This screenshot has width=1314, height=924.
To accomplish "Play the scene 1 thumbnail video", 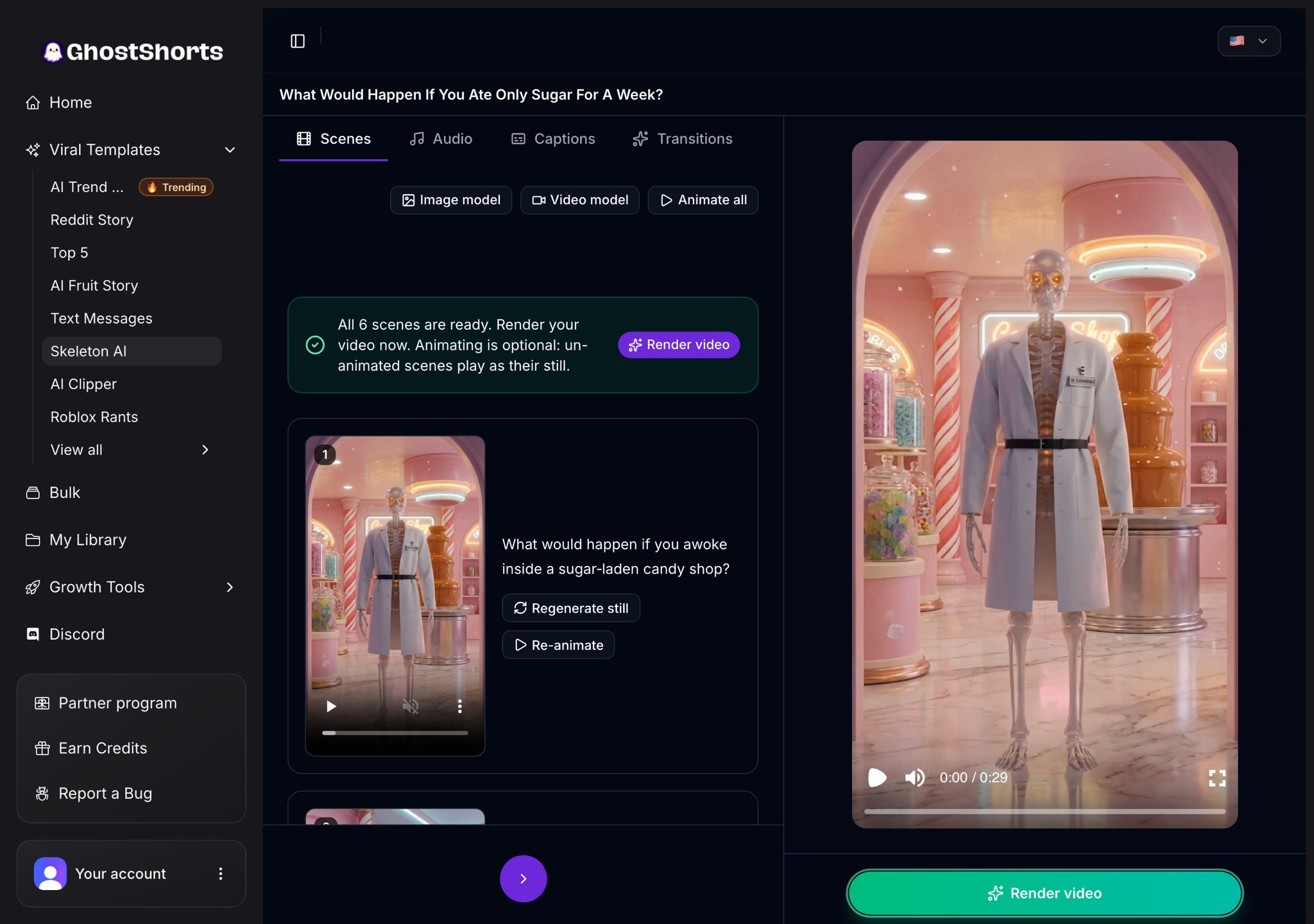I will point(331,706).
